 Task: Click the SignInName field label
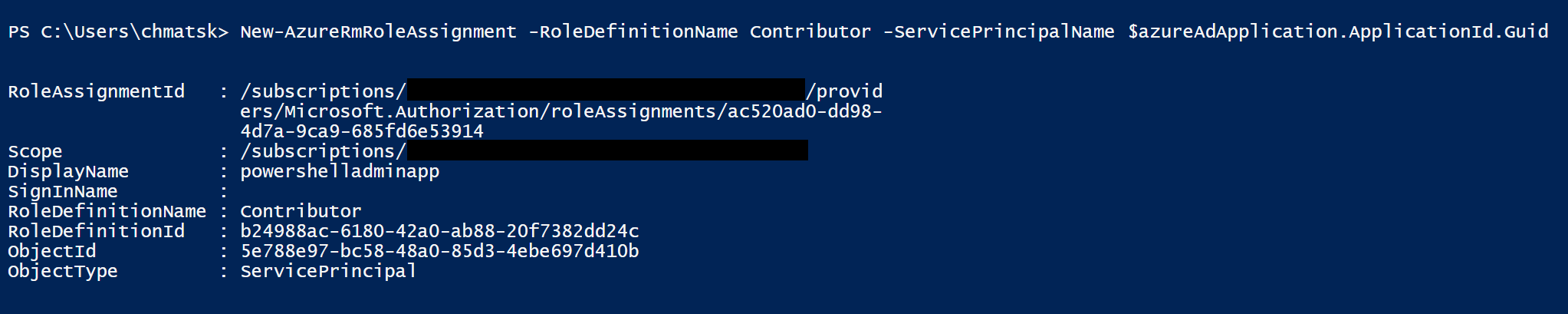[63, 192]
